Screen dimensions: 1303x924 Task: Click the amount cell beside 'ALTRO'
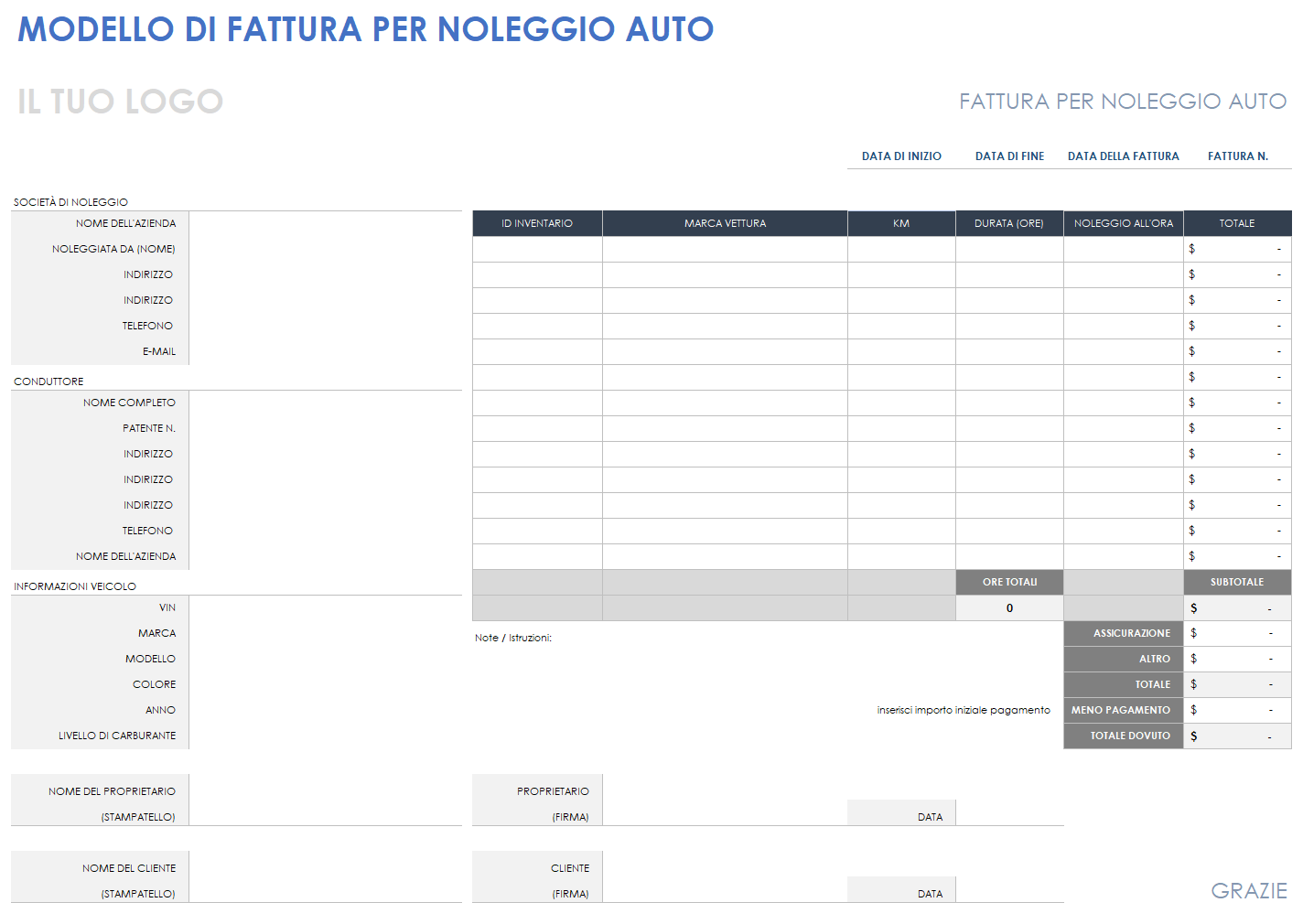1237,659
